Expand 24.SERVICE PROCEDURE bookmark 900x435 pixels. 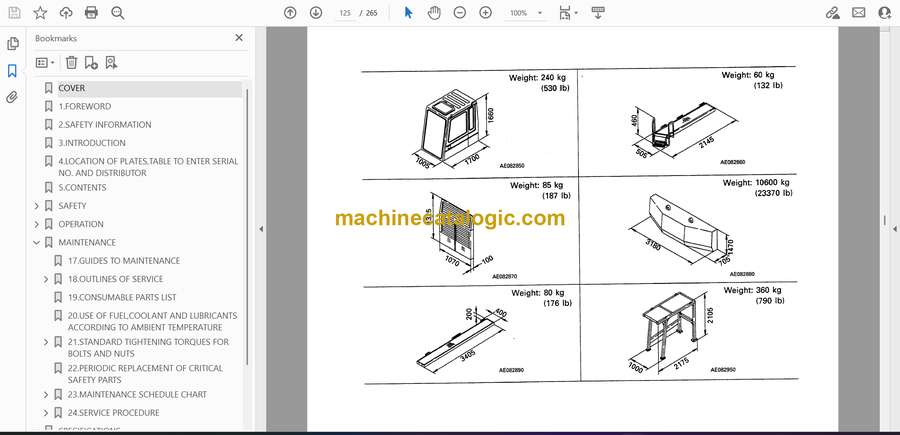coord(46,413)
